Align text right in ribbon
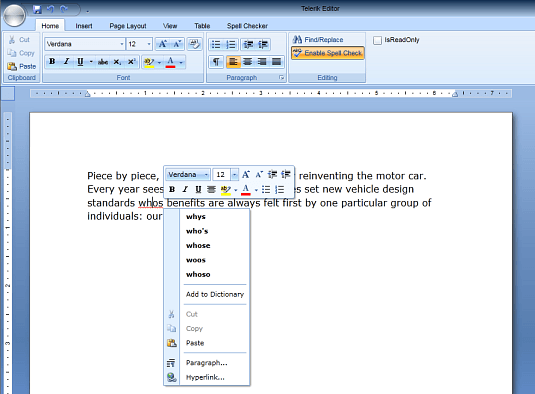Viewport: 535px width, 394px height. coord(262,62)
